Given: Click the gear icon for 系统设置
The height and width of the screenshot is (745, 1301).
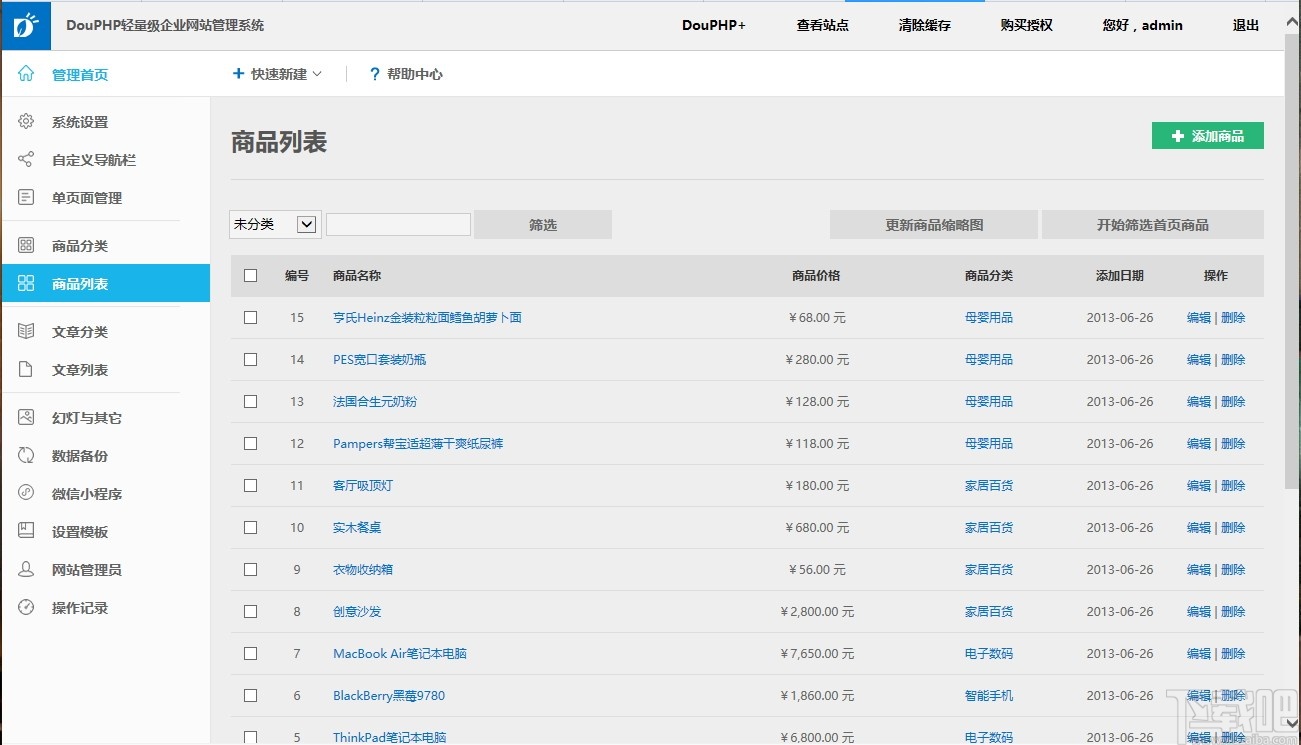Looking at the screenshot, I should (26, 122).
